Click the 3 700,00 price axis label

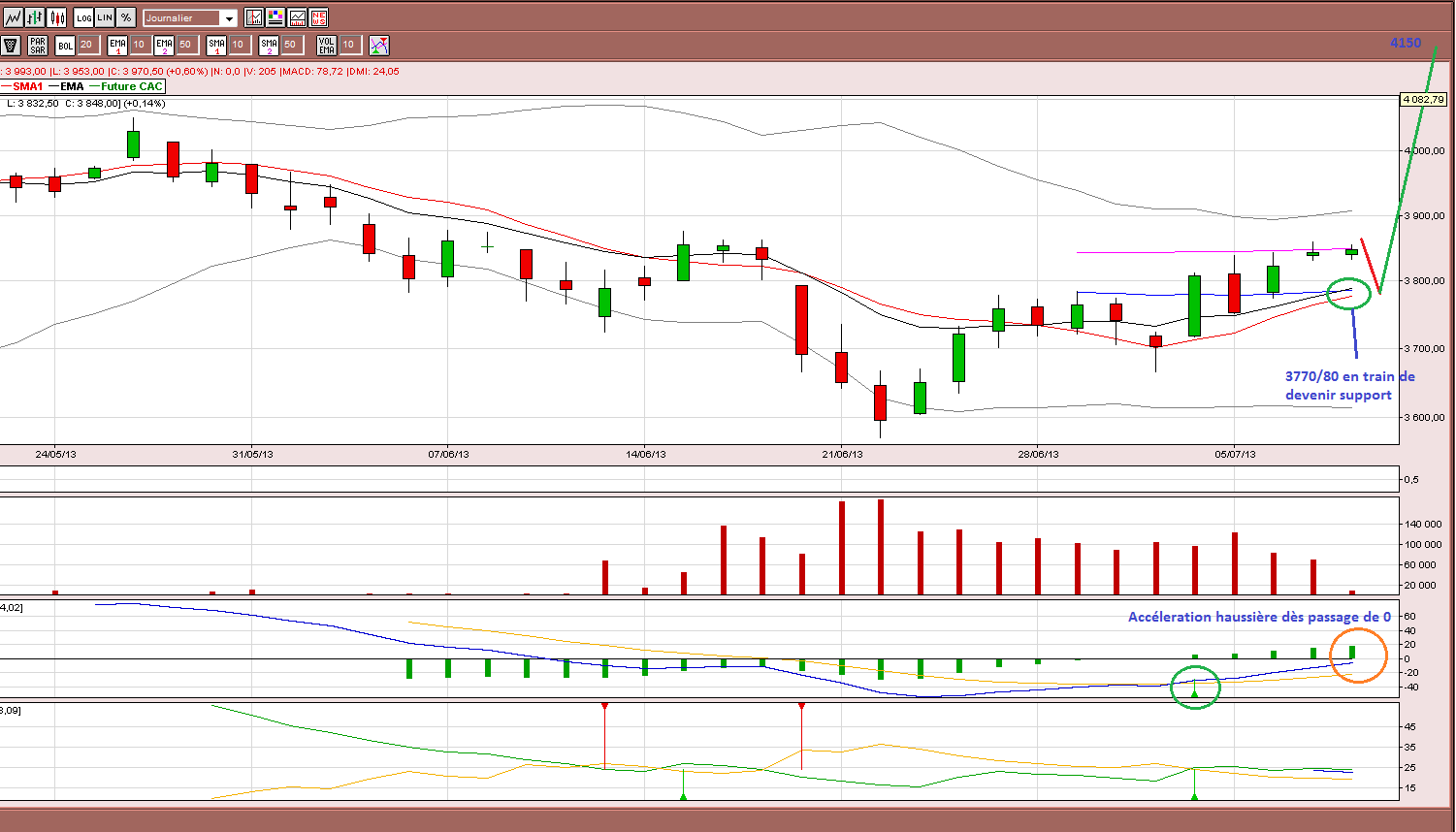(1426, 348)
